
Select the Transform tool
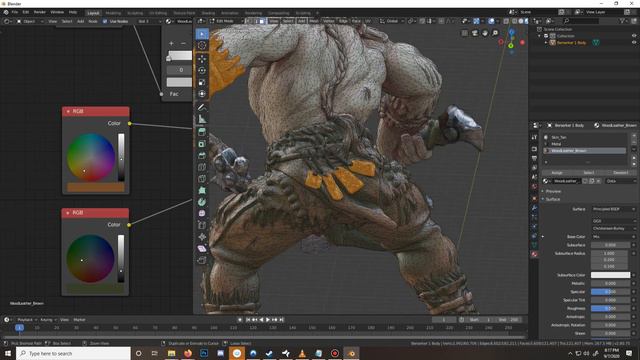click(x=202, y=94)
